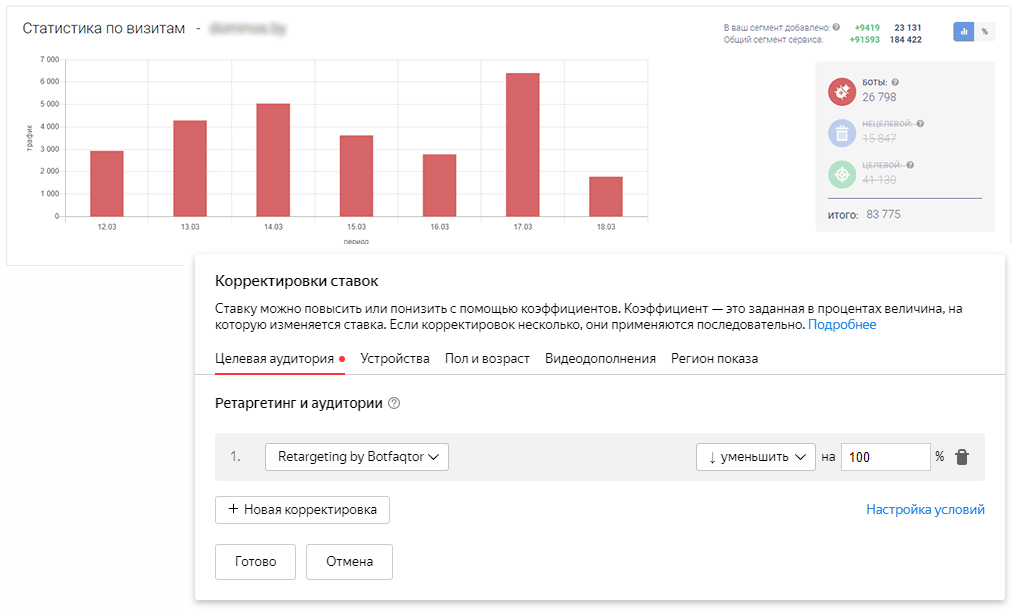This screenshot has width=1018, height=613.
Task: Open the 'Настройка условий' link
Action: coord(925,510)
